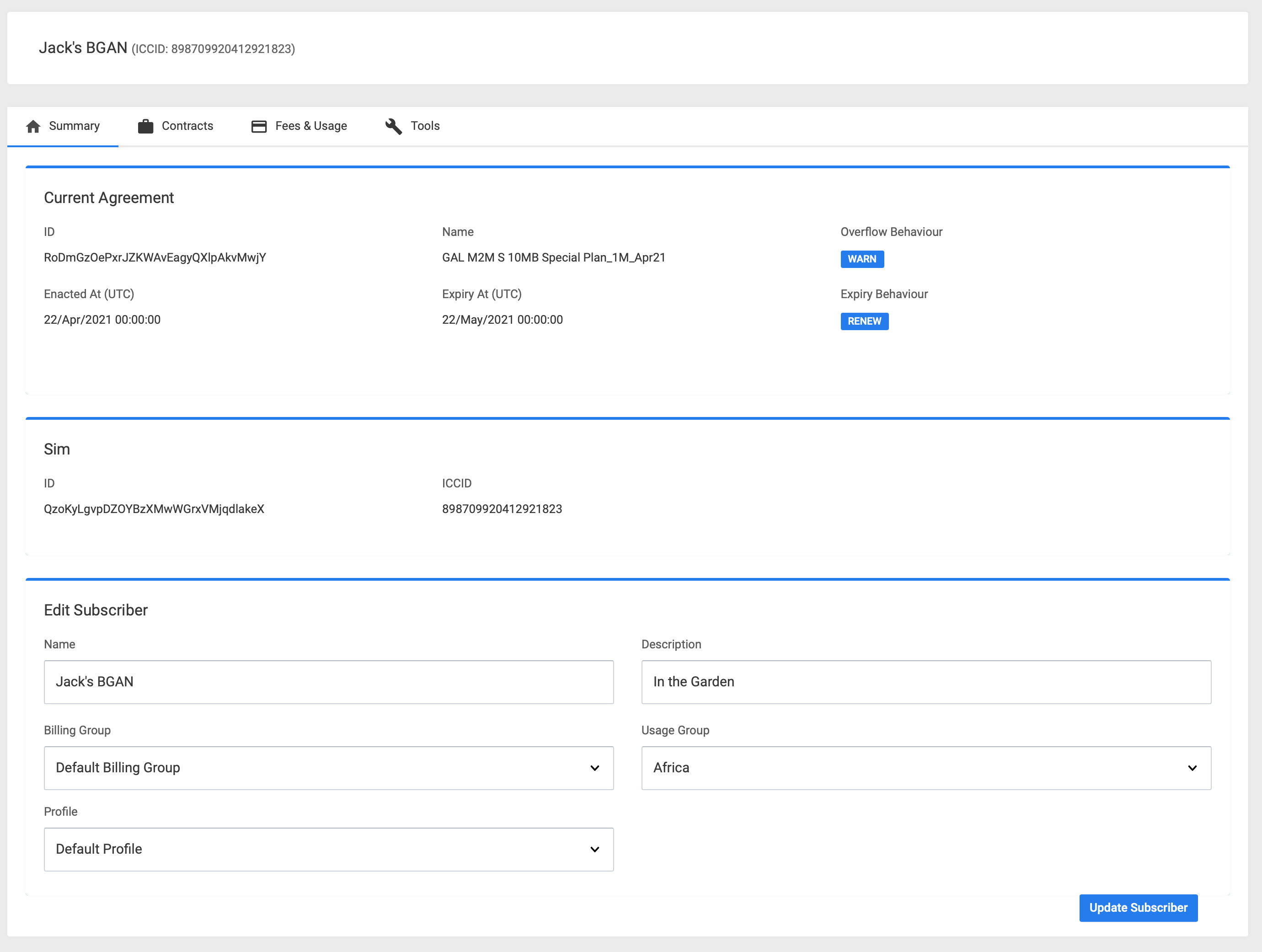Click the house icon on Summary tab
This screenshot has height=952, width=1262.
[33, 126]
